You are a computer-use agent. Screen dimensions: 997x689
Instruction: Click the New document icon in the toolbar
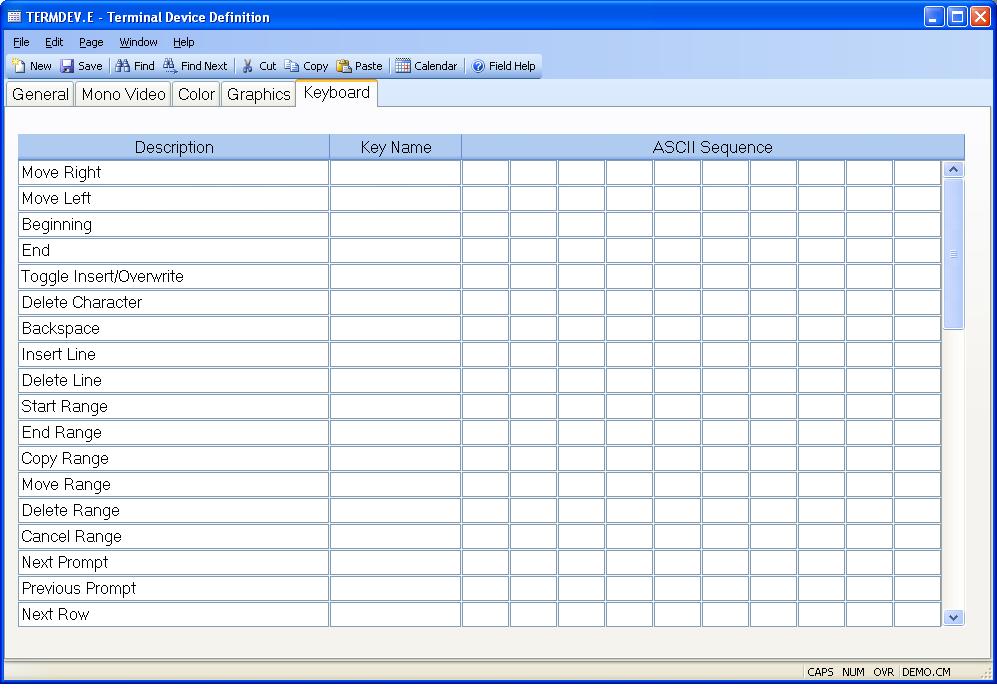pos(19,66)
